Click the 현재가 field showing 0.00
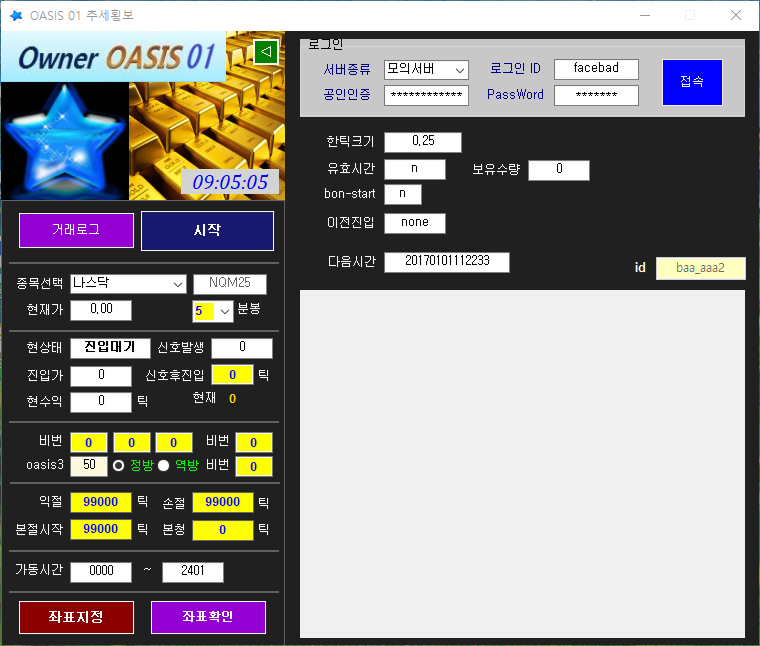Viewport: 760px width, 646px height. 101,310
